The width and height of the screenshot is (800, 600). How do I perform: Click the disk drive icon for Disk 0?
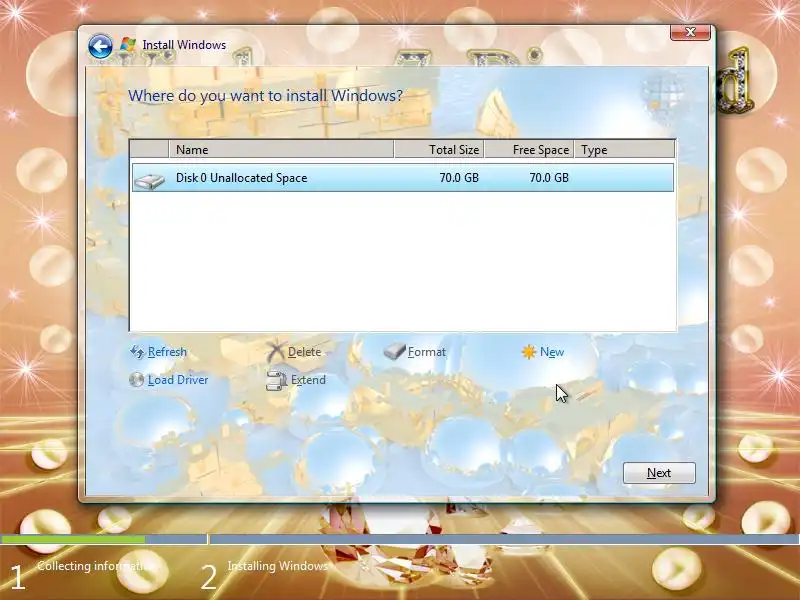[149, 180]
